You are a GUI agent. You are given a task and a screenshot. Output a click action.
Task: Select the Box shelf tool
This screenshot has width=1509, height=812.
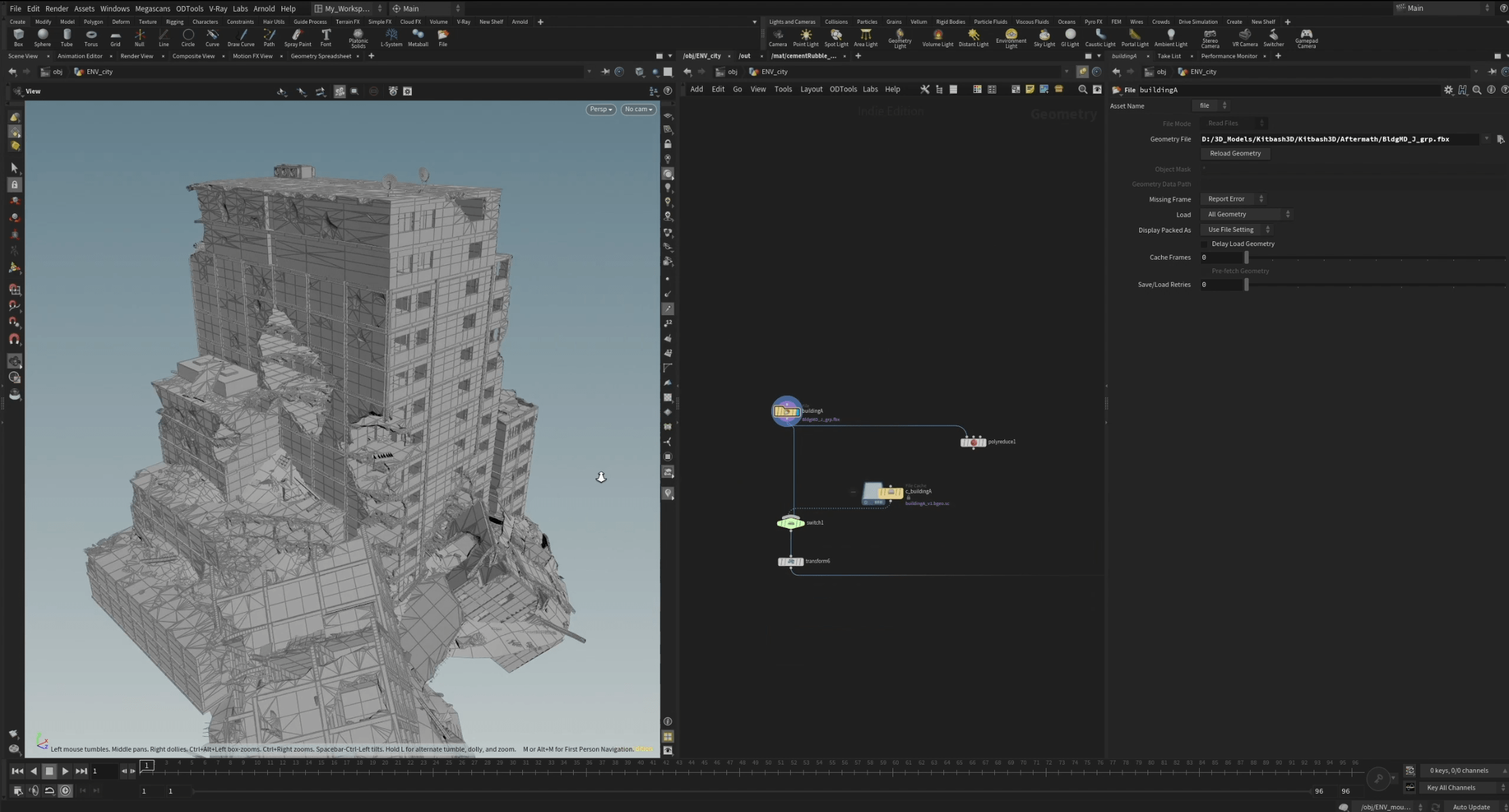click(18, 37)
